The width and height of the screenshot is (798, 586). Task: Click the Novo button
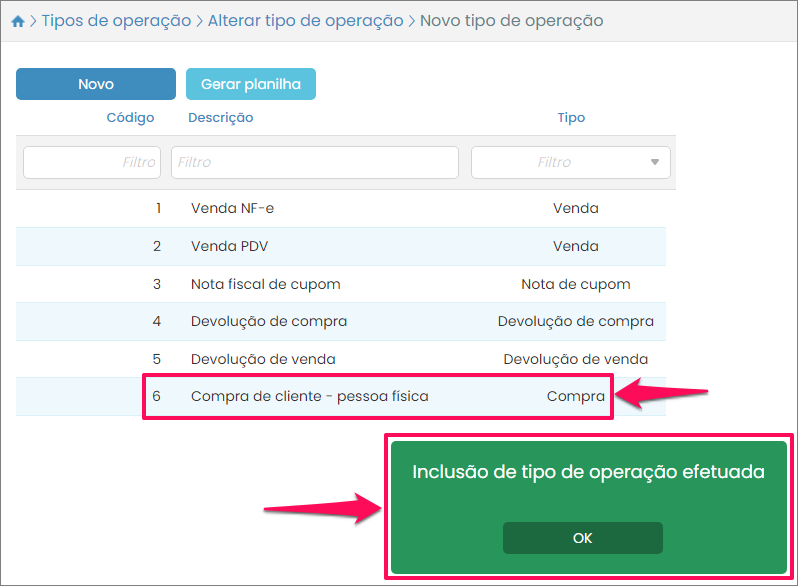click(96, 85)
